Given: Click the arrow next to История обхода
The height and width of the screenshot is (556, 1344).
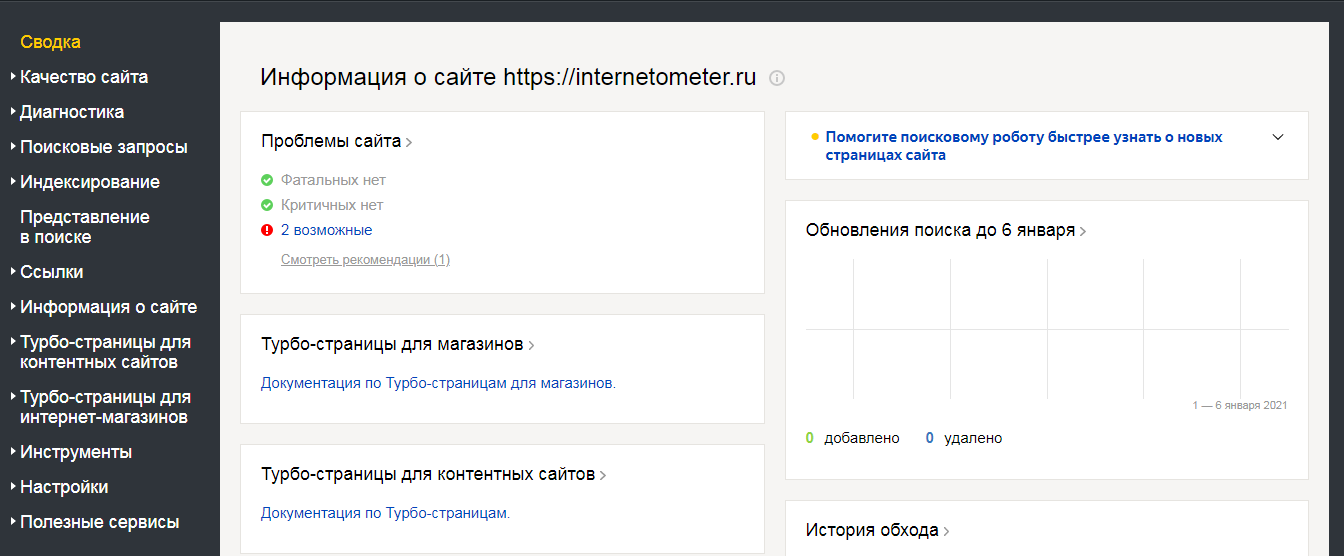Looking at the screenshot, I should (x=946, y=532).
